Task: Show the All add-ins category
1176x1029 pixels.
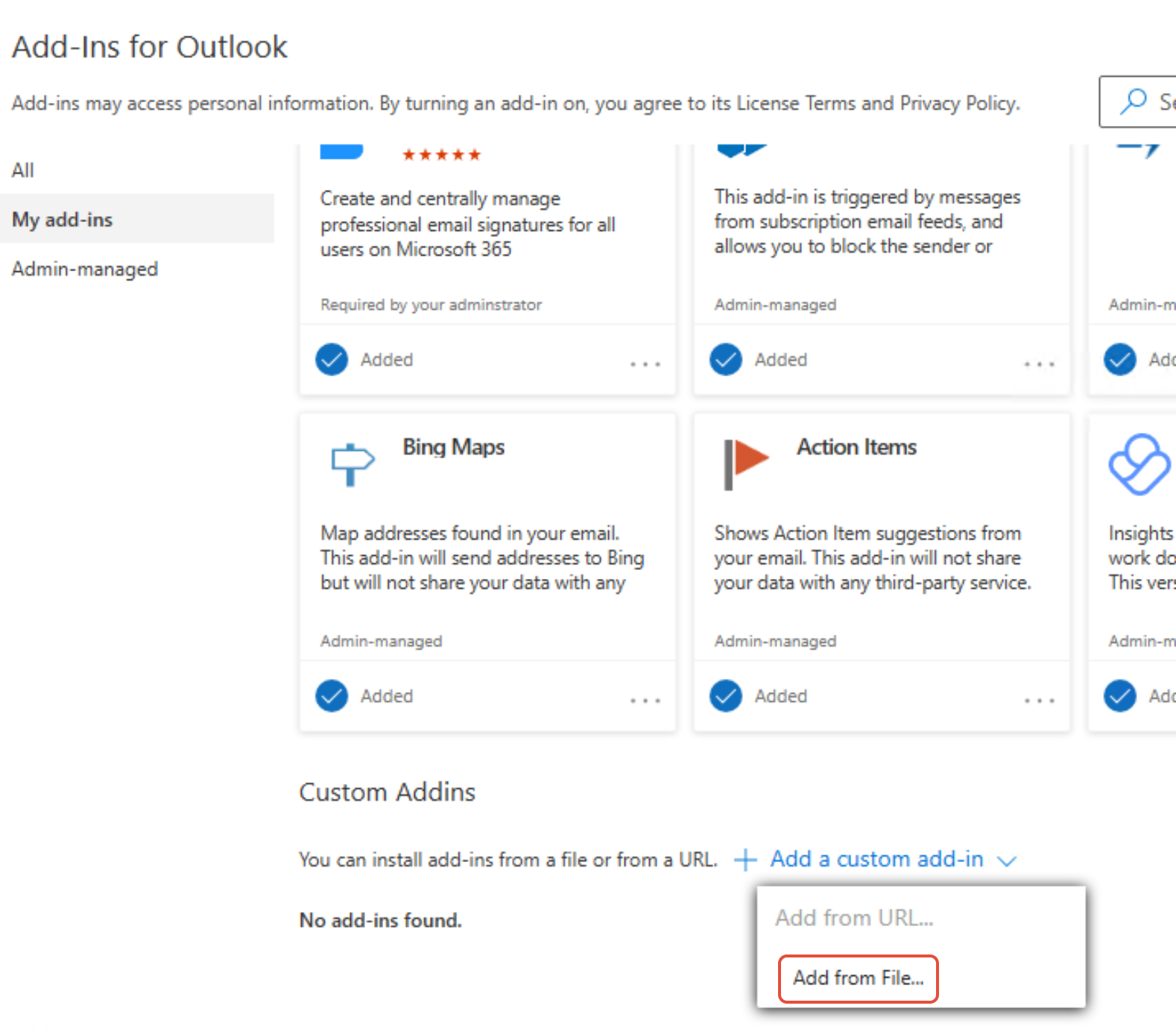Action: coord(23,171)
